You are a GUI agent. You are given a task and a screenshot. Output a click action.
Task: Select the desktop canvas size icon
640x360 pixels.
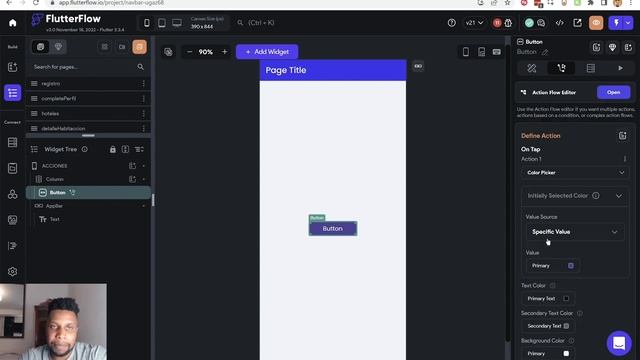click(177, 23)
